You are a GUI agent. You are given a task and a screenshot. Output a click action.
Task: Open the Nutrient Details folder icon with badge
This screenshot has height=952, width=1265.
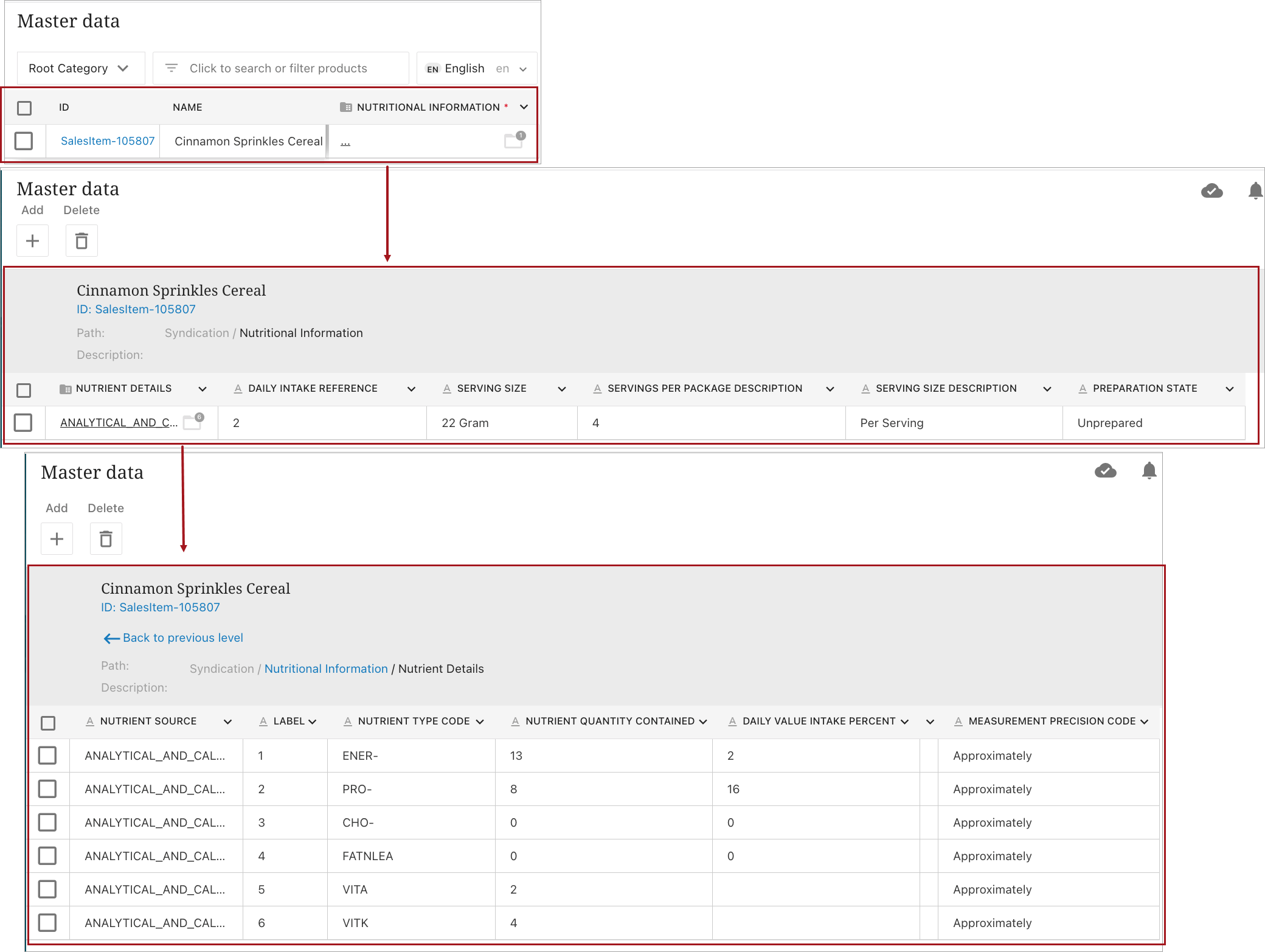coord(193,422)
